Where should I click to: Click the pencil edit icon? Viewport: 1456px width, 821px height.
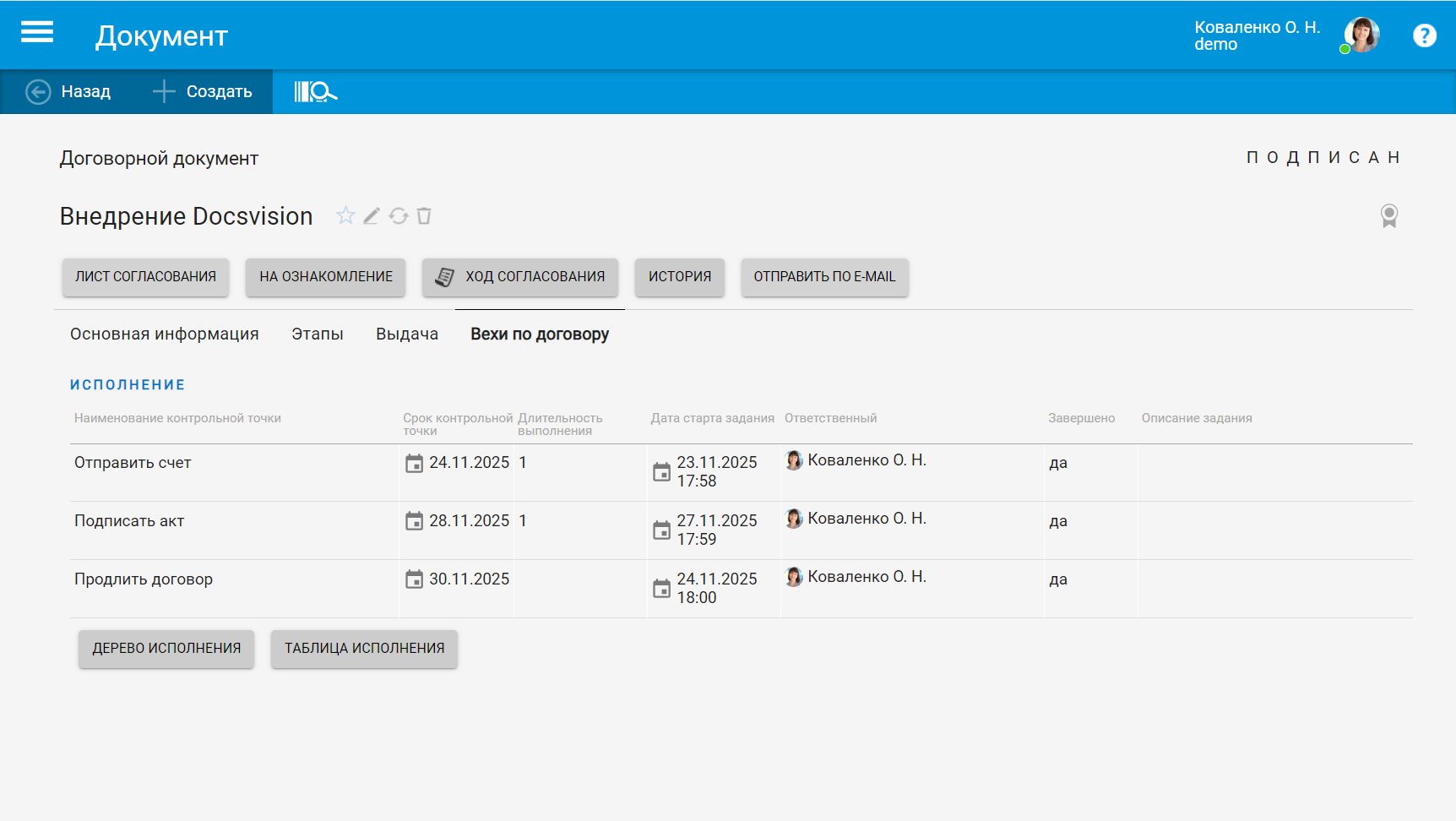point(372,216)
